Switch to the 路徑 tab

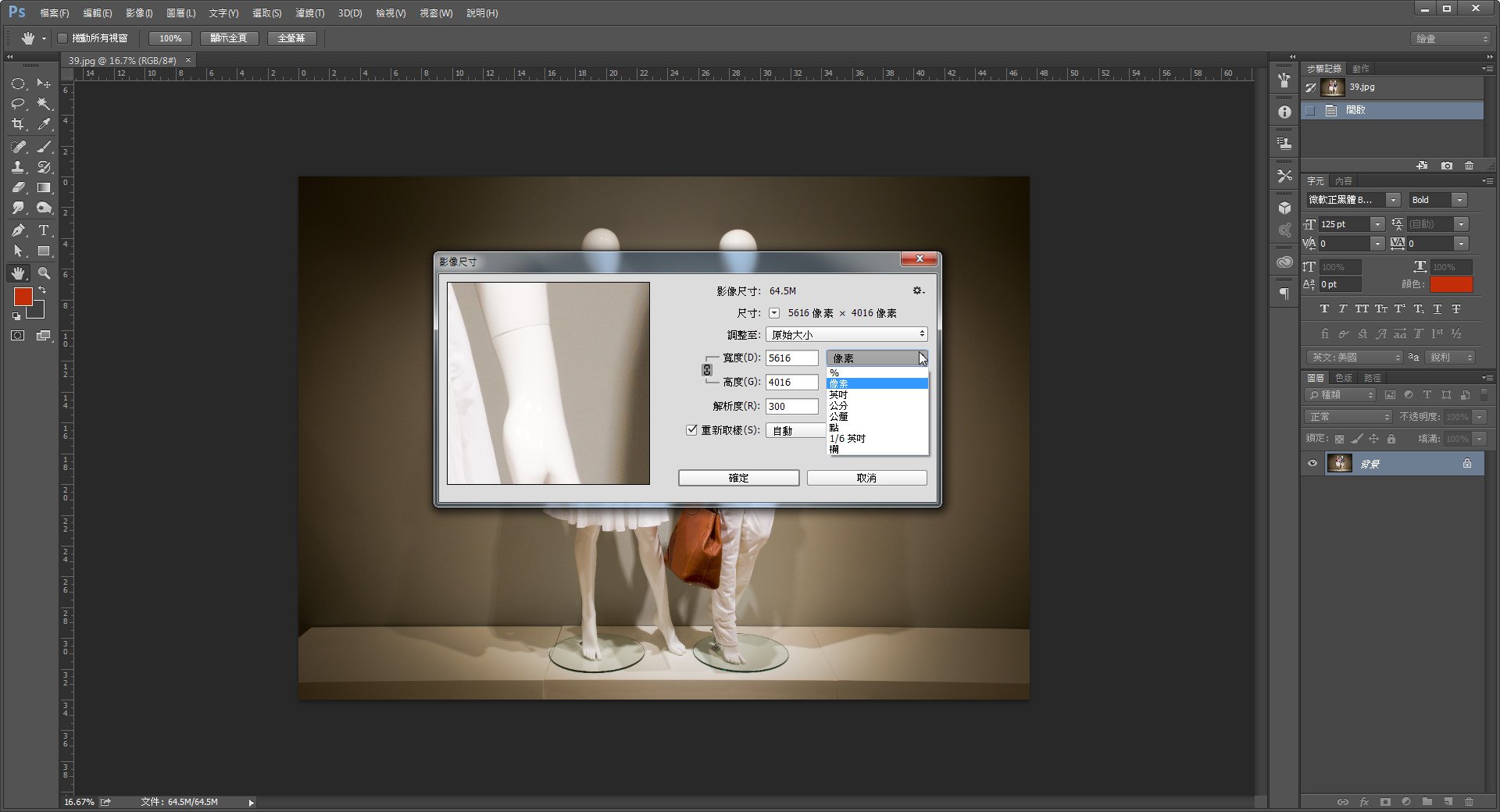pos(1373,378)
